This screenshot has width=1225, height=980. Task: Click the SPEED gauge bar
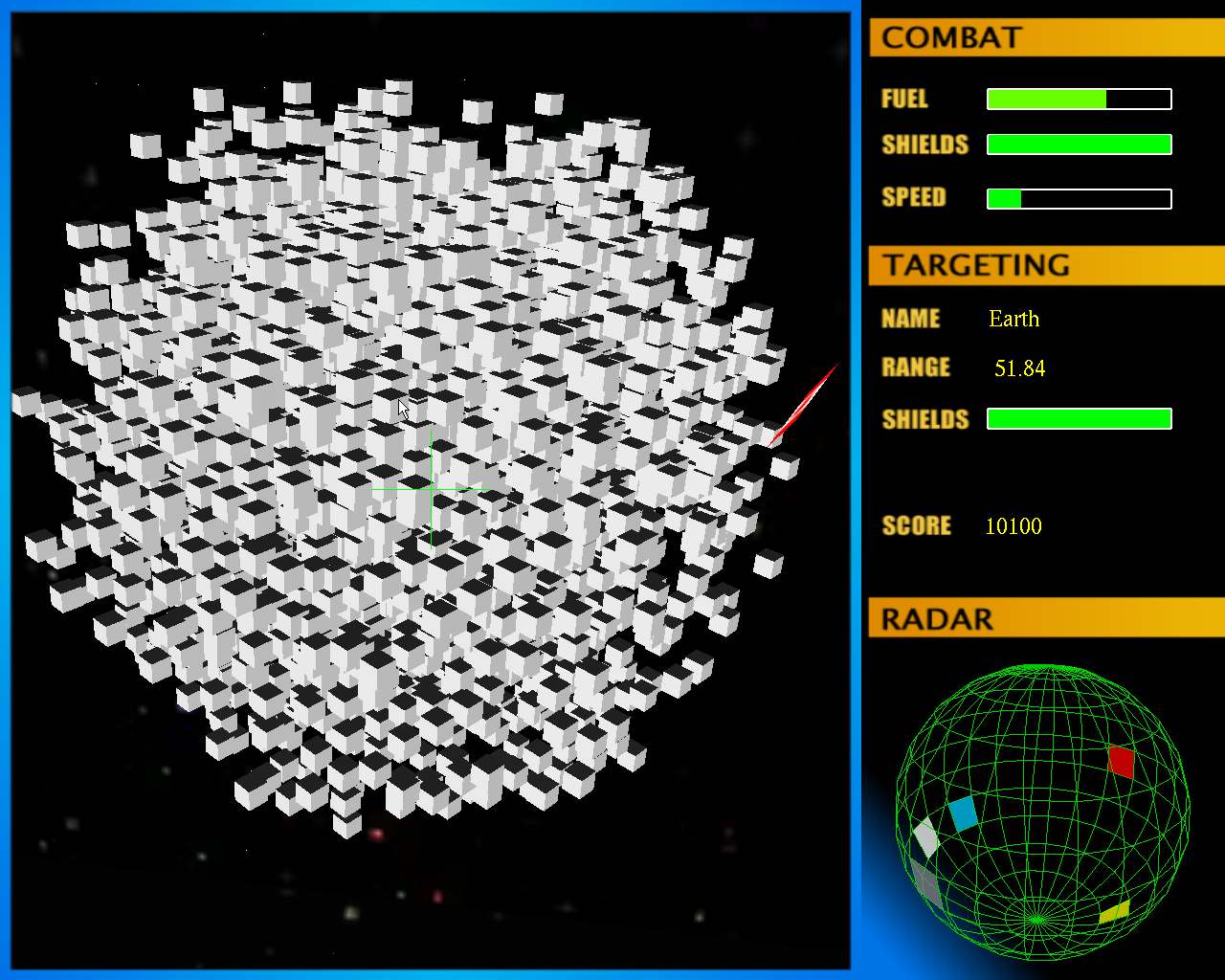click(1079, 199)
